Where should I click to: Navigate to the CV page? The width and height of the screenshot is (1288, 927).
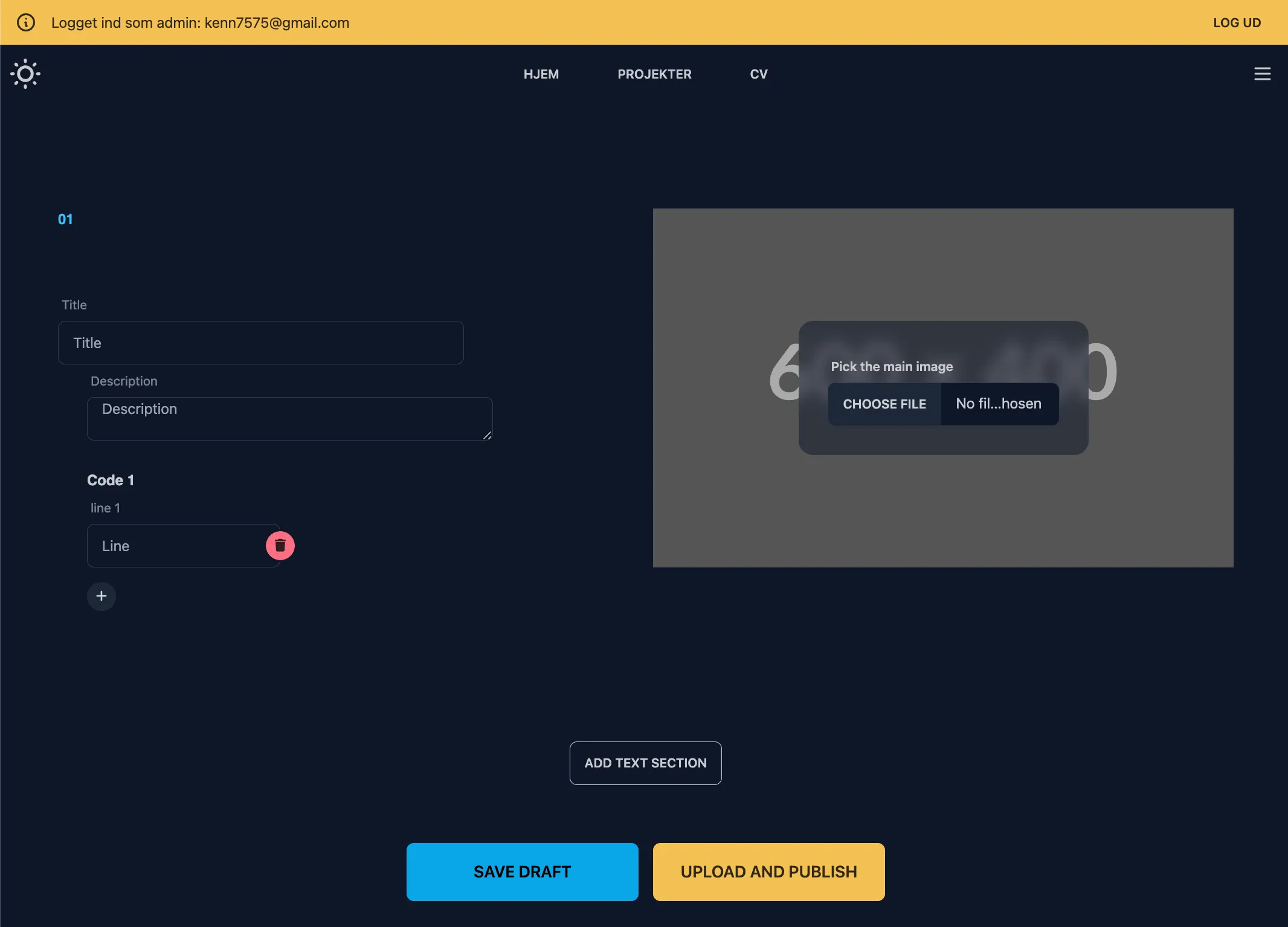point(758,74)
